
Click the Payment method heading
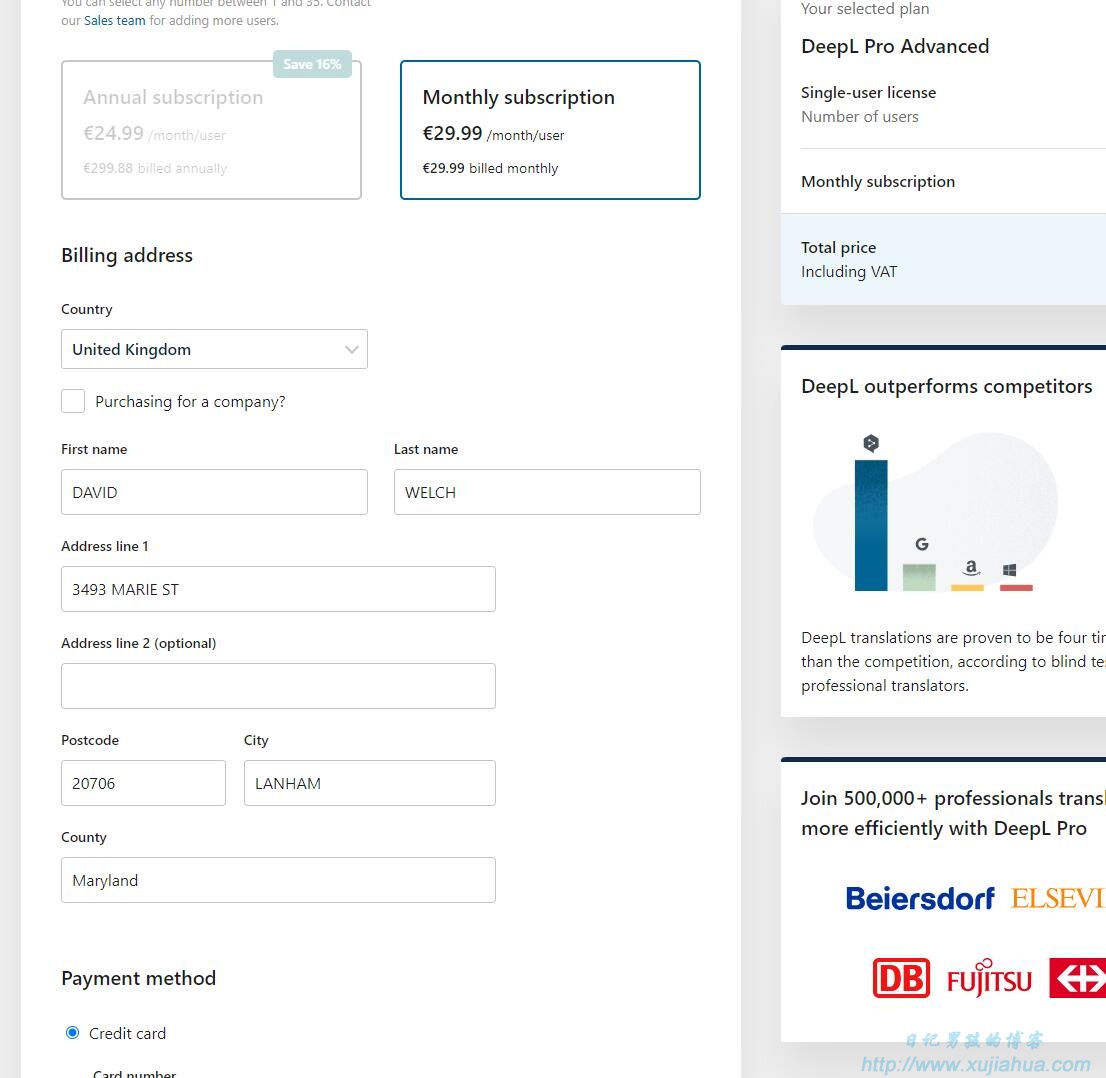138,979
